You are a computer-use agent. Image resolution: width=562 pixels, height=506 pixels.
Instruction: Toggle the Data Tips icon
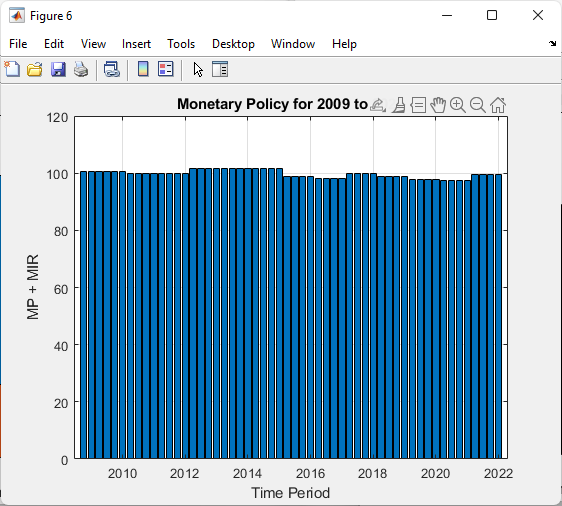(x=418, y=105)
